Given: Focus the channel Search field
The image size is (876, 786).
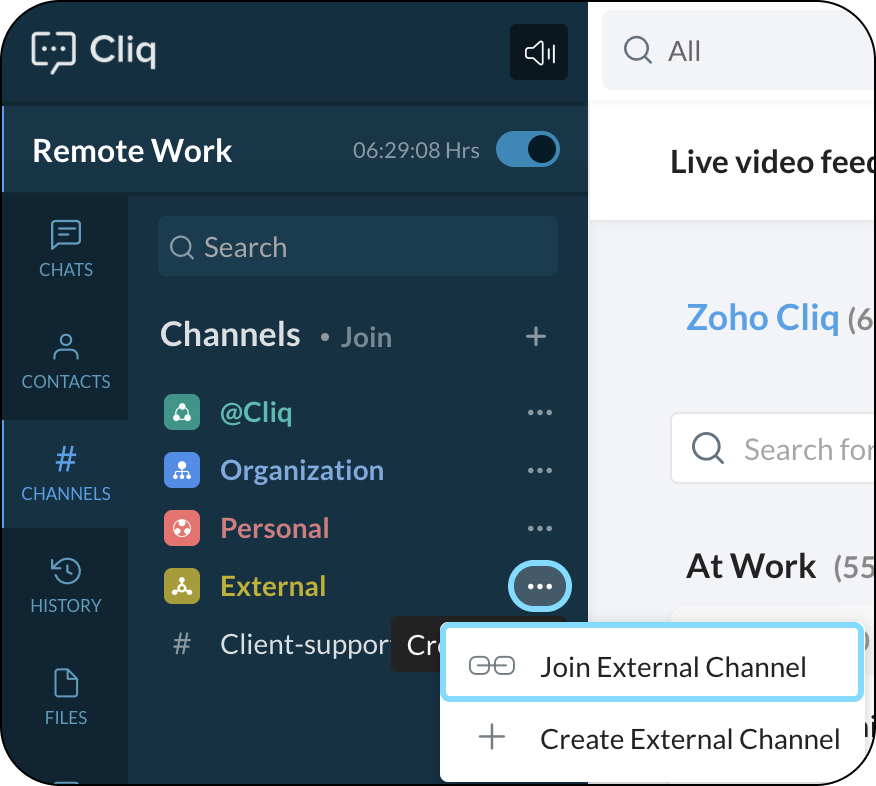Looking at the screenshot, I should pyautogui.click(x=358, y=246).
